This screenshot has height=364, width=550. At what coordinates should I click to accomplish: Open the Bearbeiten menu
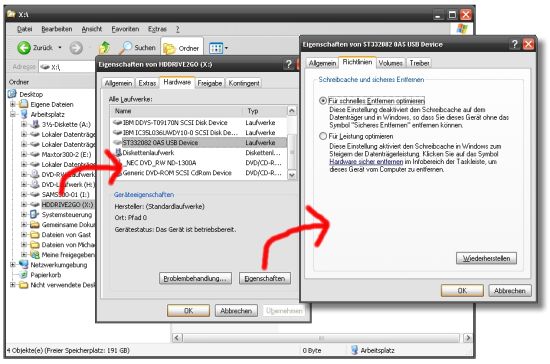56,29
